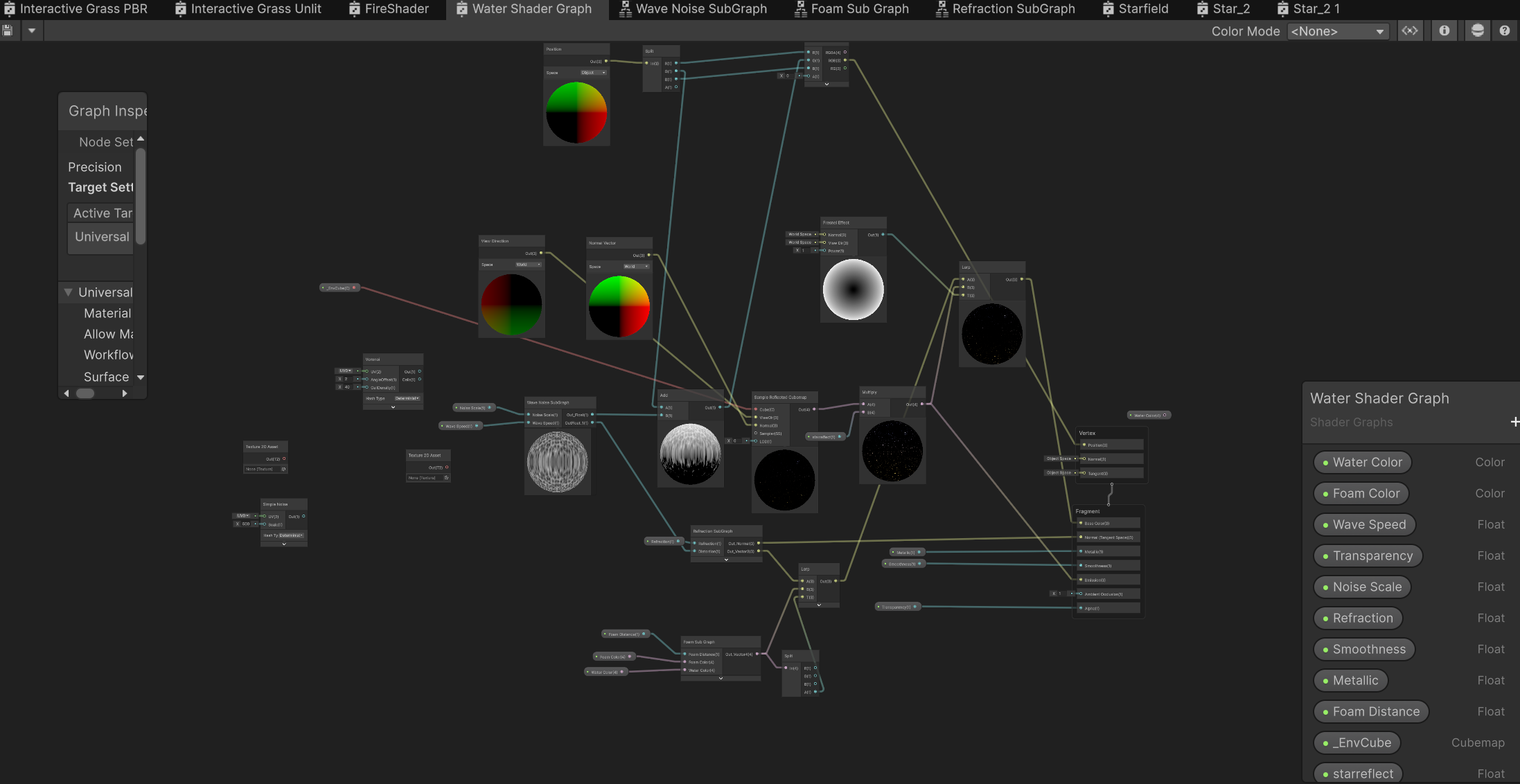Click the plus icon to add a blackboard property

pyautogui.click(x=1515, y=422)
